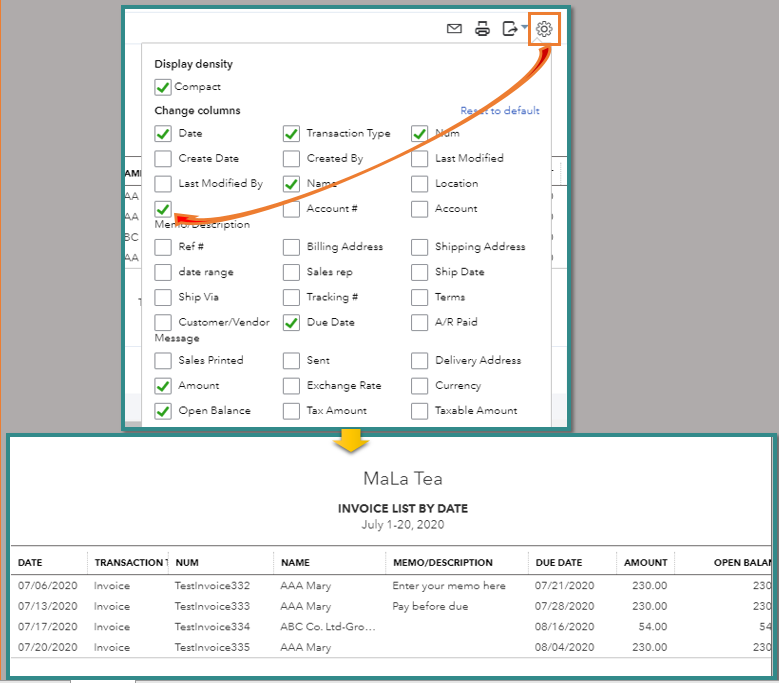The image size is (779, 683).
Task: Click the 54.00 amount cell
Action: click(652, 627)
